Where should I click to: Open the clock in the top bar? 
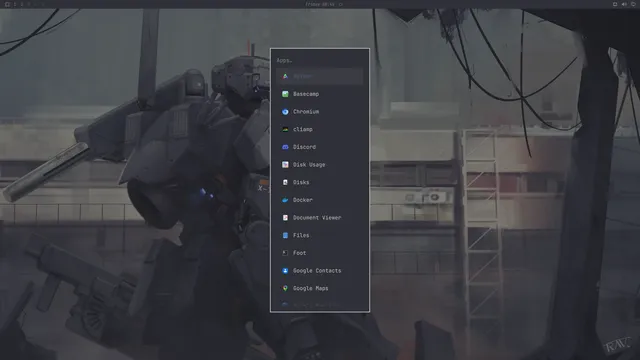point(320,4)
